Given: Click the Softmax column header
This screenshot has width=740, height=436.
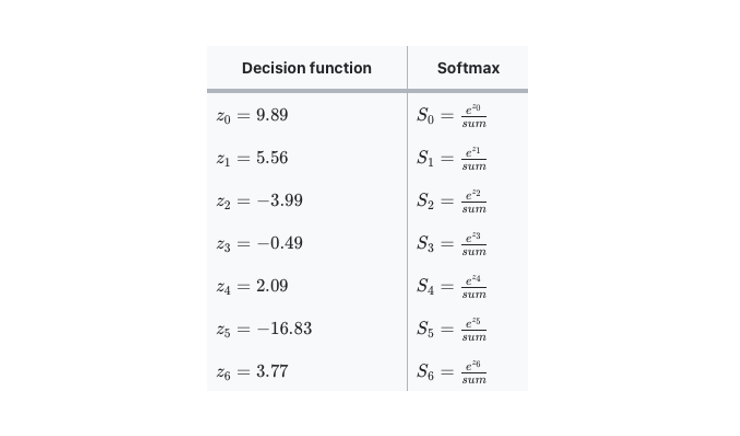Looking at the screenshot, I should pyautogui.click(x=468, y=68).
